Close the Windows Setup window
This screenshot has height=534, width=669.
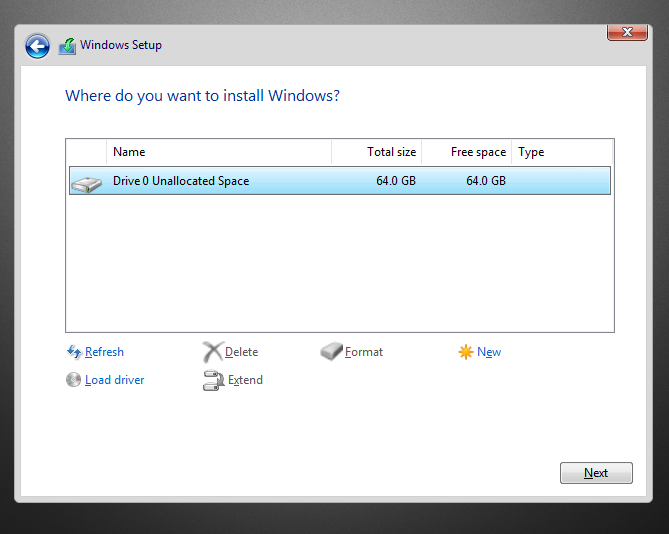627,32
